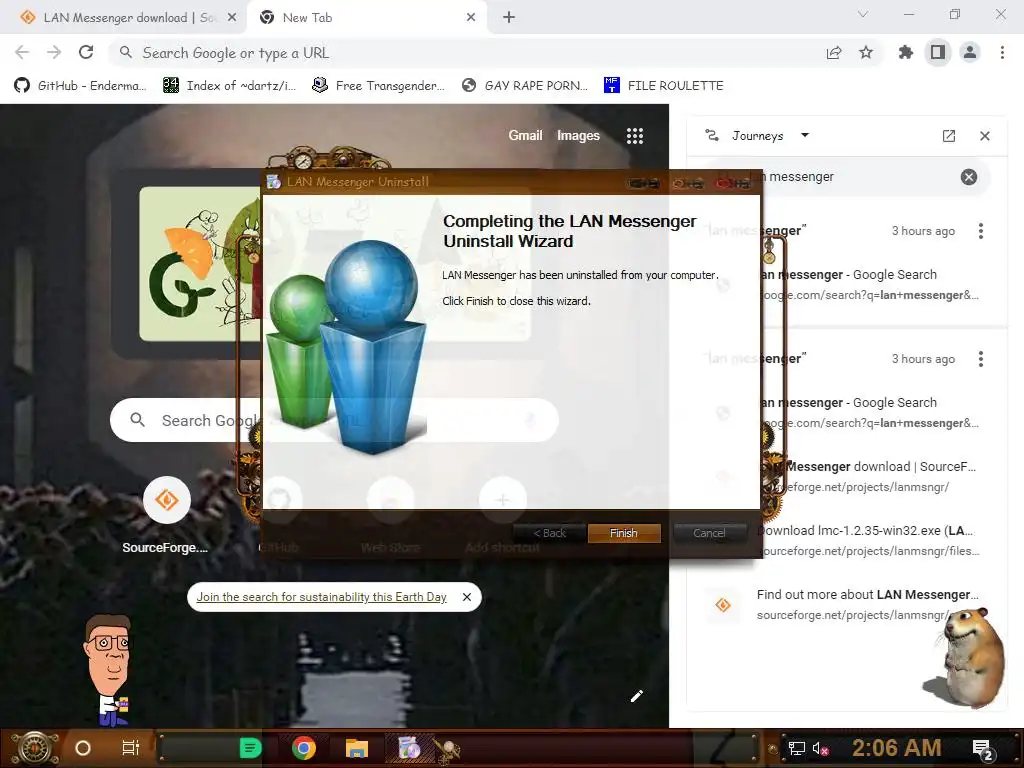The width and height of the screenshot is (1024, 768).
Task: Open Cortana circle on the taskbar
Action: pyautogui.click(x=83, y=748)
